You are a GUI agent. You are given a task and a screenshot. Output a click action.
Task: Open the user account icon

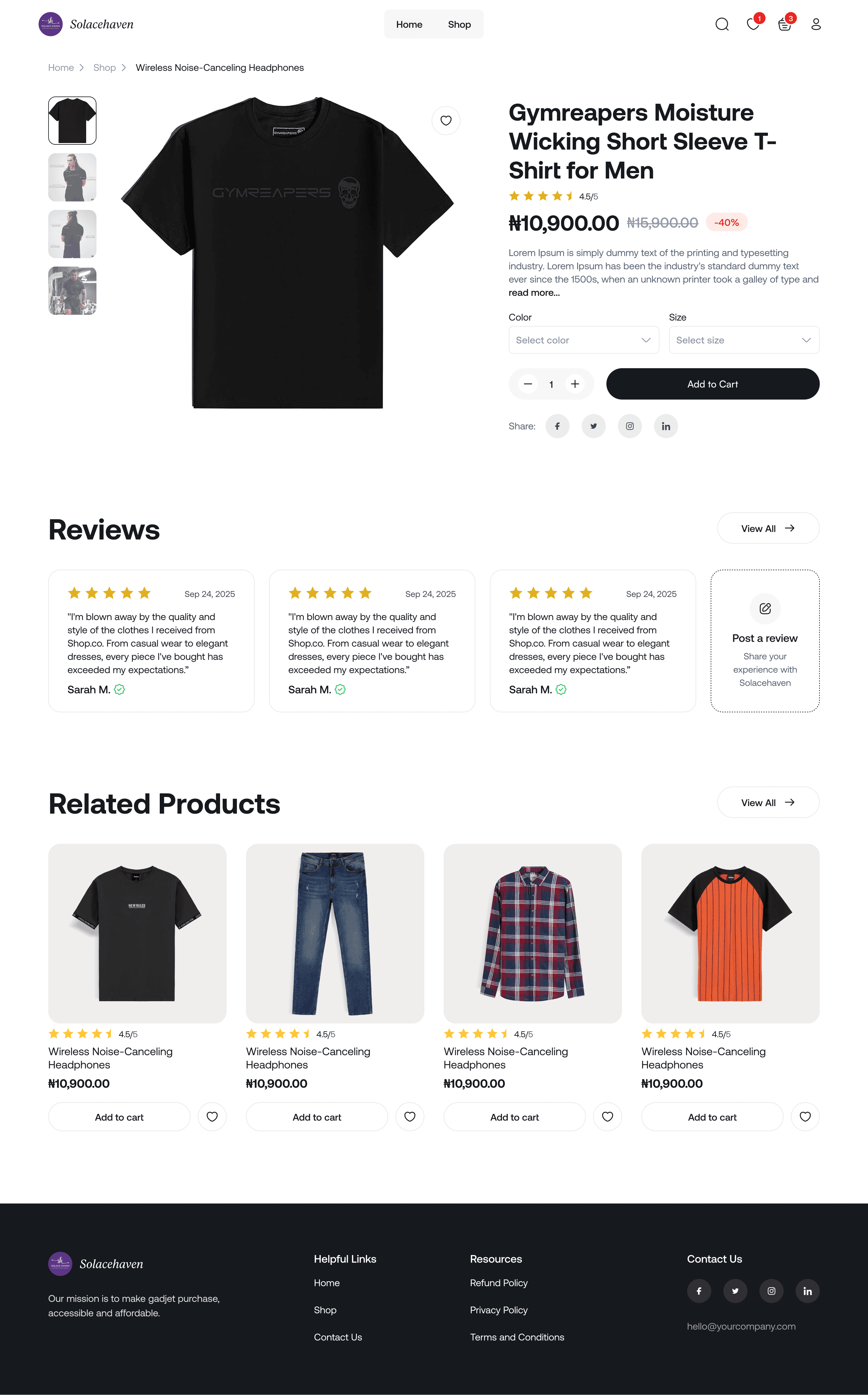point(816,24)
